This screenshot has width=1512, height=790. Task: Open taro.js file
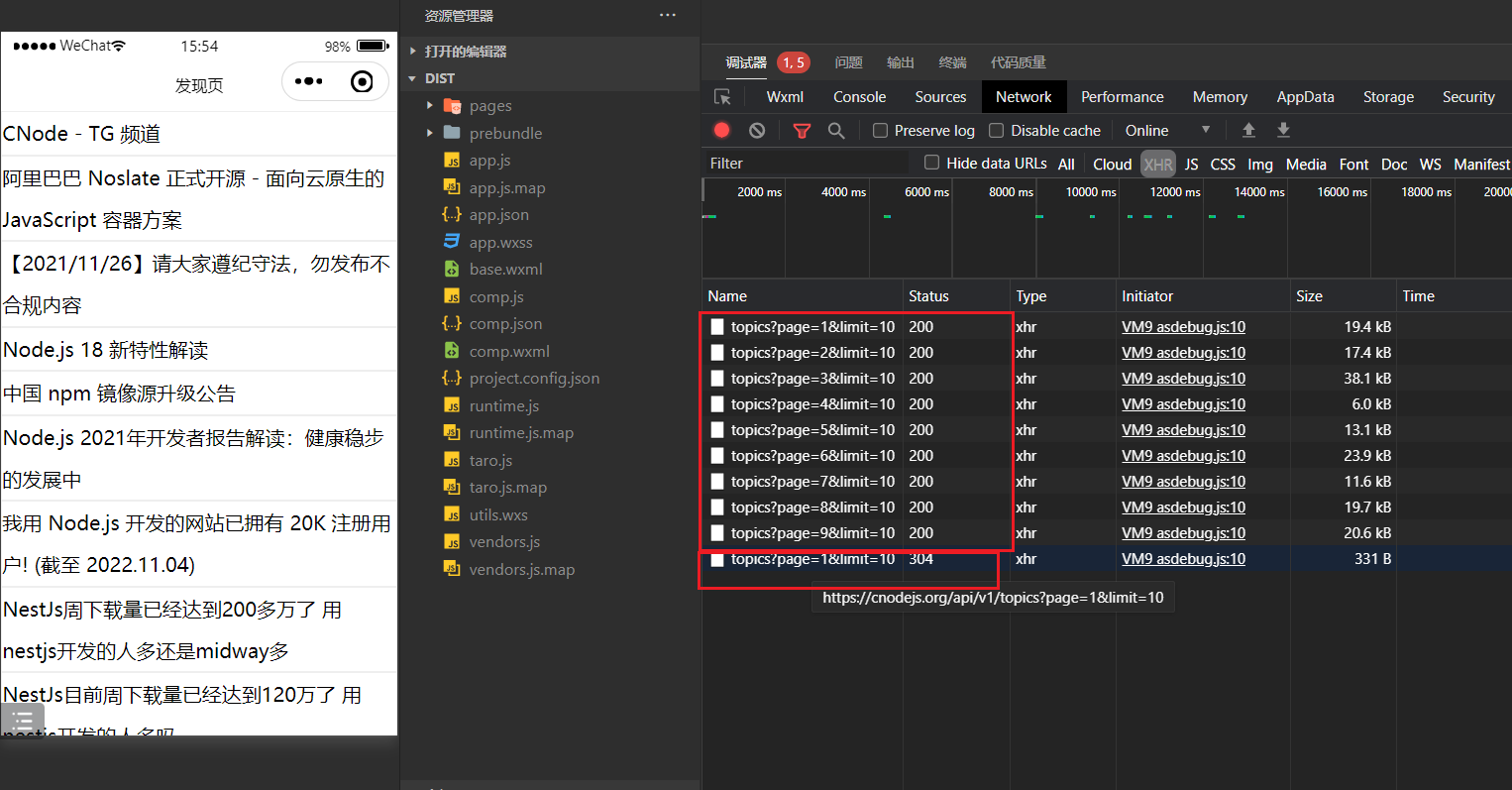[490, 460]
